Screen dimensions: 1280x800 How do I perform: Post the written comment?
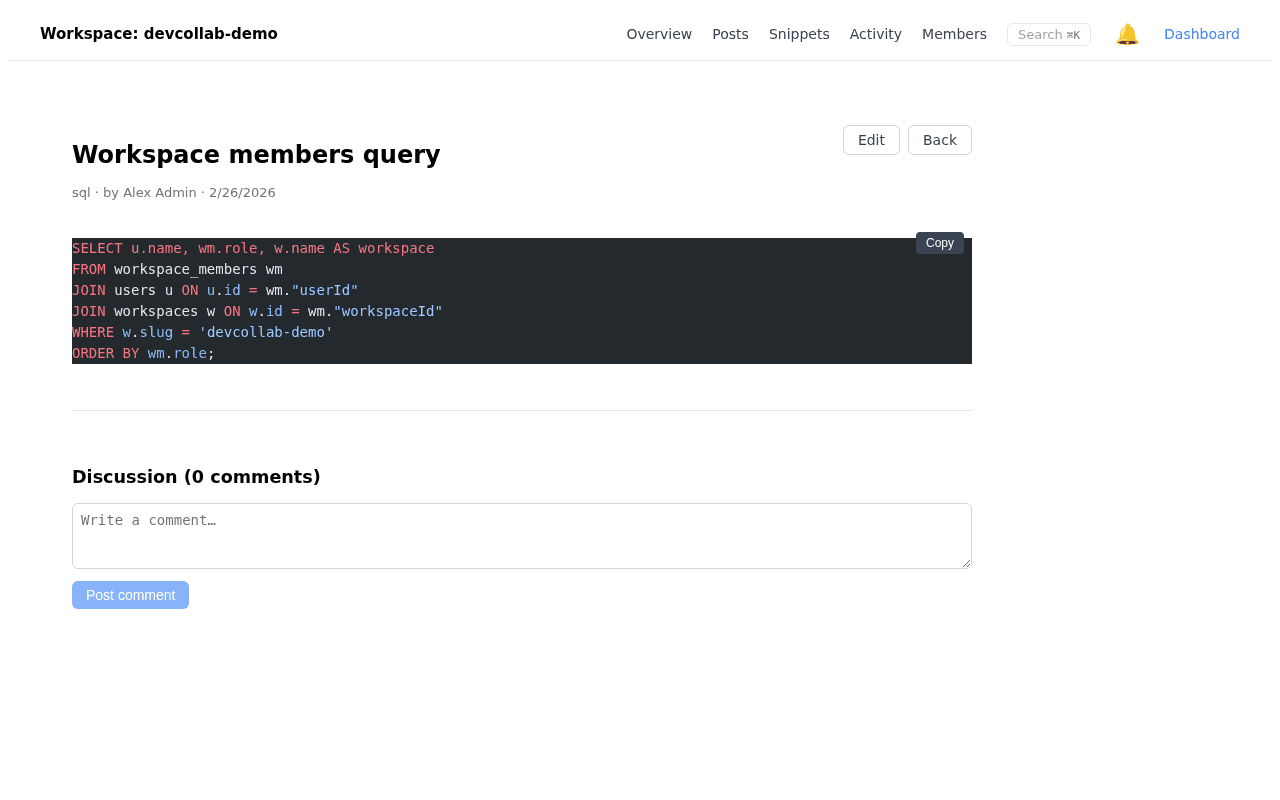click(130, 594)
